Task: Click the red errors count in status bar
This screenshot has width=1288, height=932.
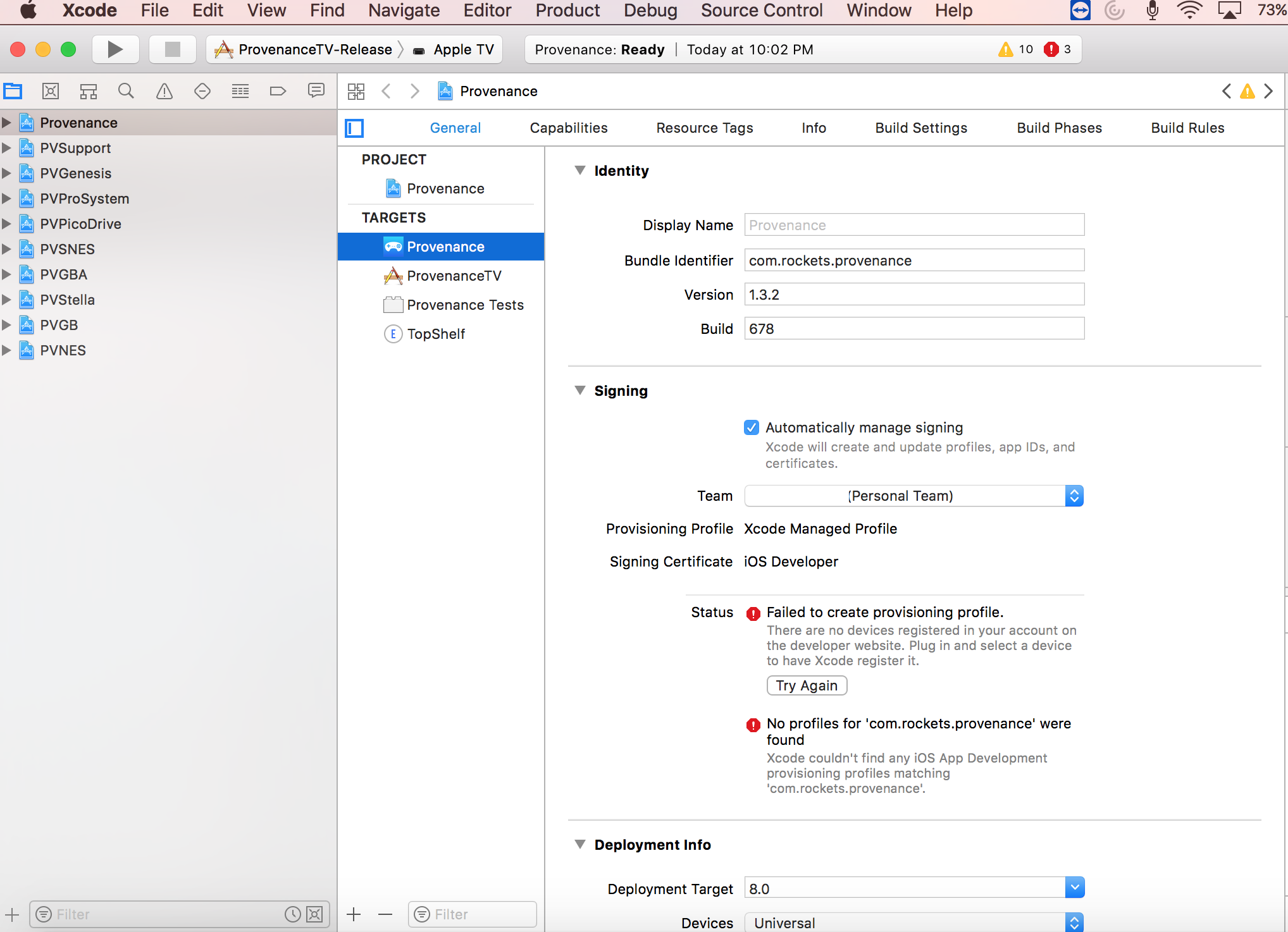Action: 1058,49
